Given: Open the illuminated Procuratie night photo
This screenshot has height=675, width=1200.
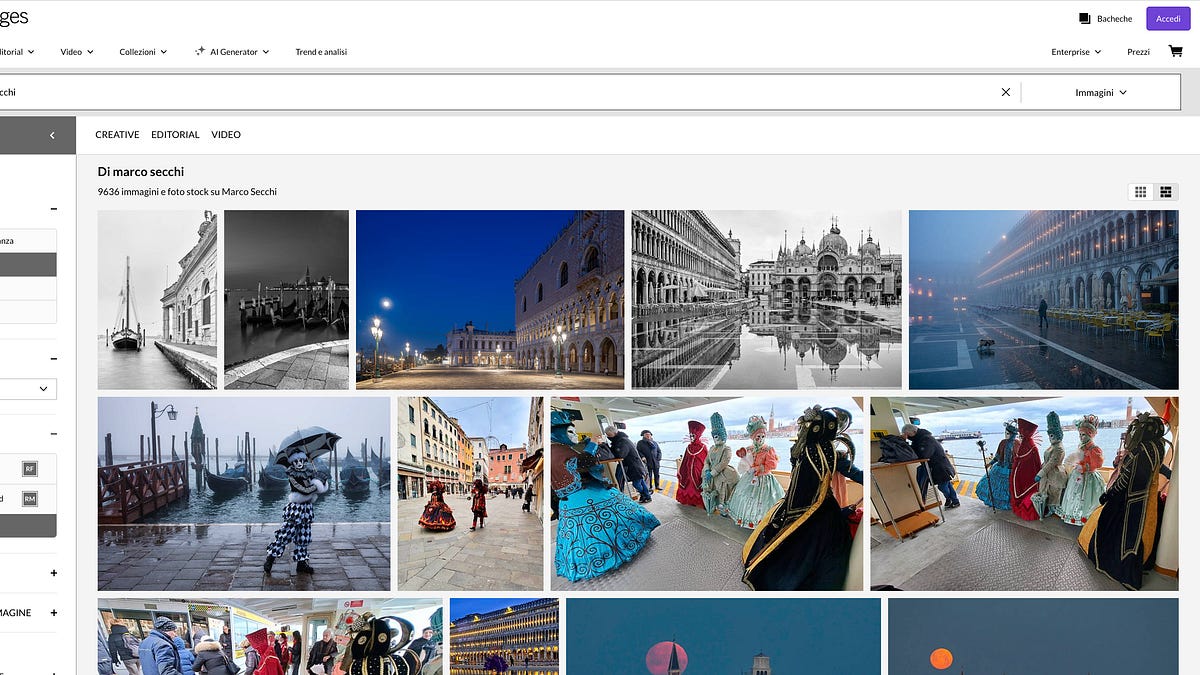Looking at the screenshot, I should (504, 636).
